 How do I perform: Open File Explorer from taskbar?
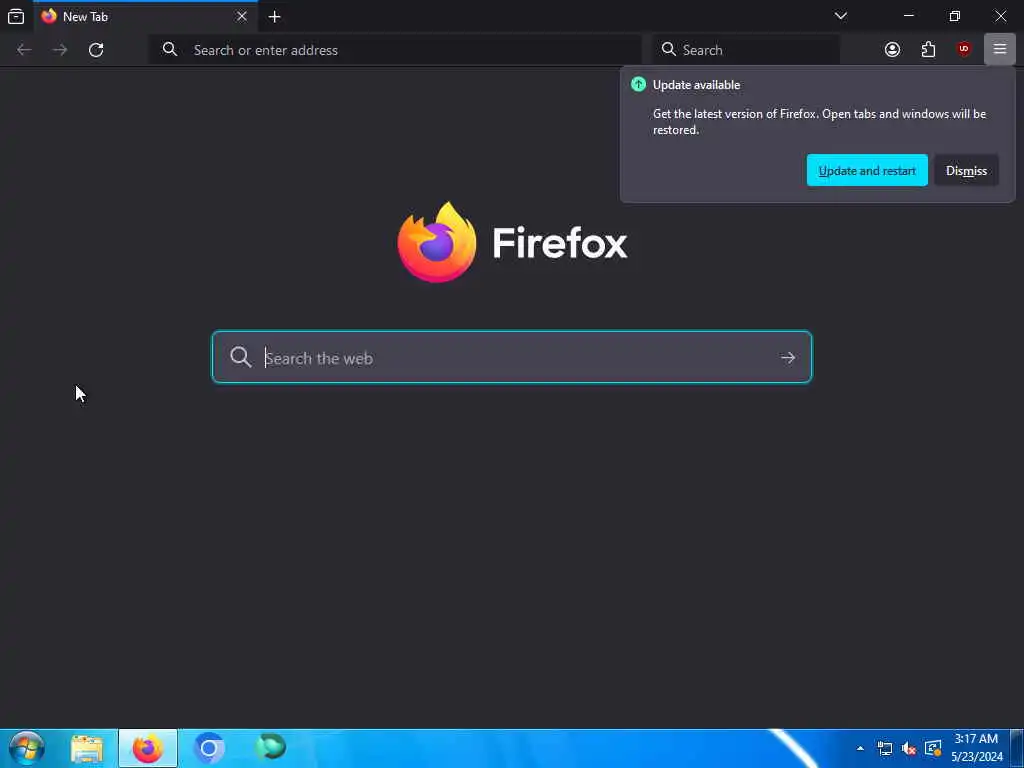pos(87,748)
